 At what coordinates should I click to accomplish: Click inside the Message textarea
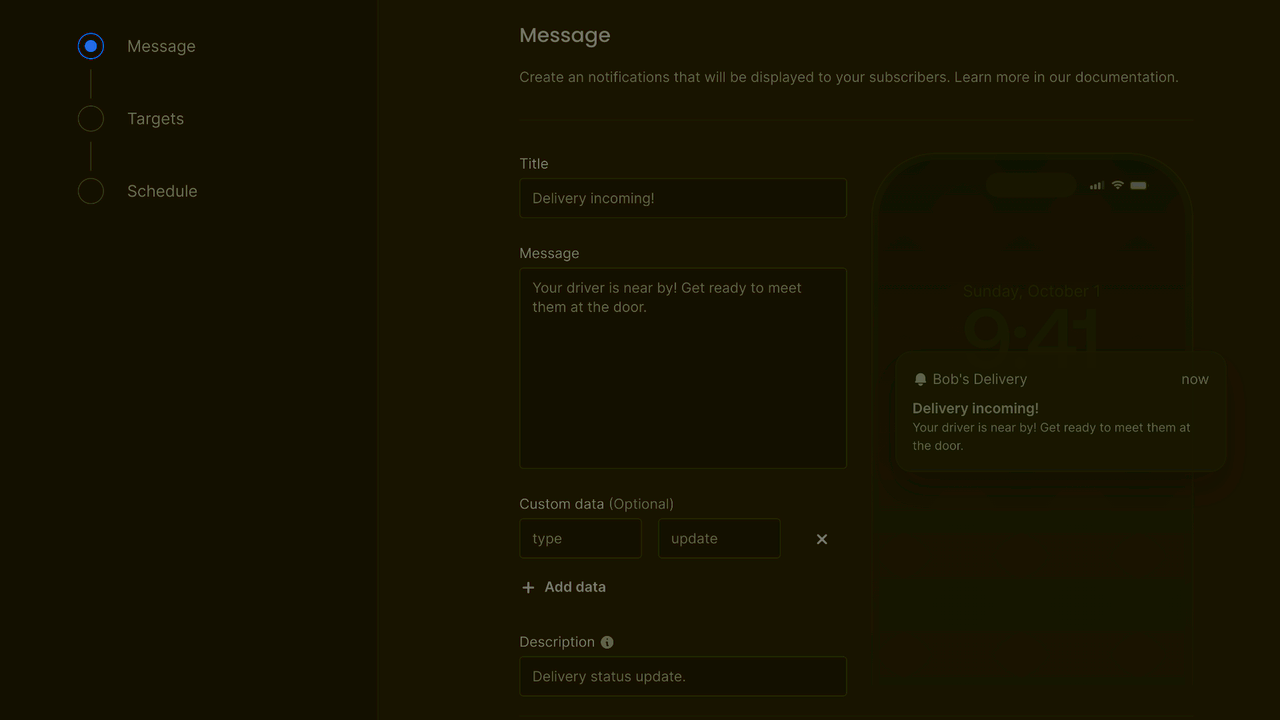(683, 368)
